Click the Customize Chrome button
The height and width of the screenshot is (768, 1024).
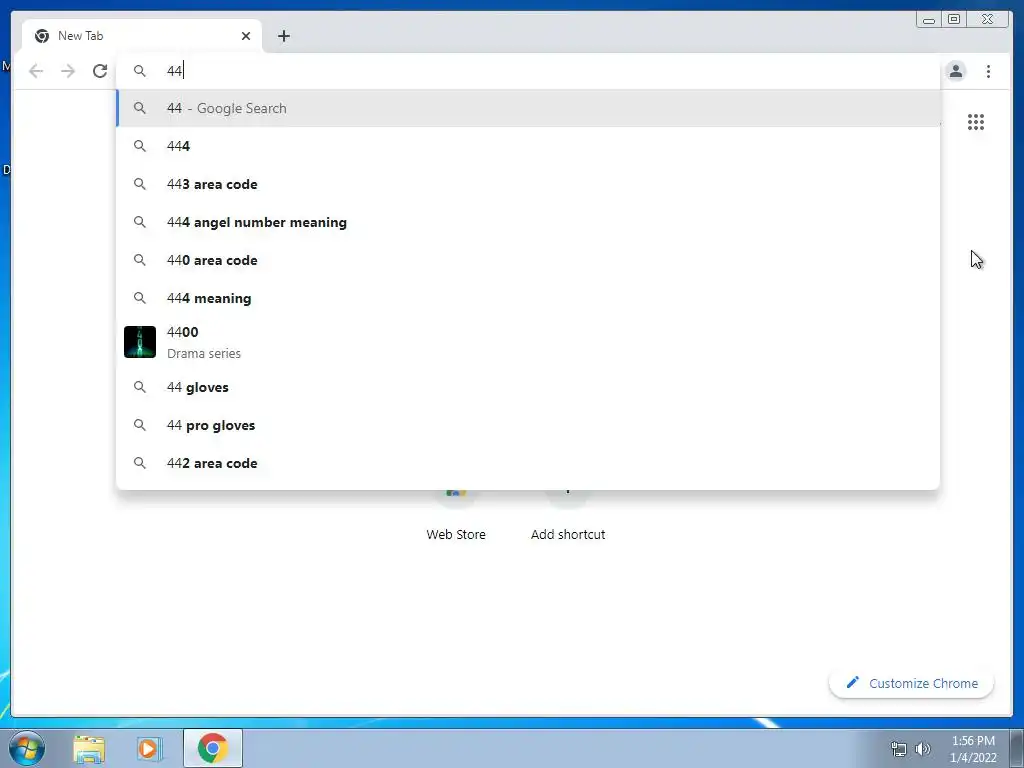(911, 683)
